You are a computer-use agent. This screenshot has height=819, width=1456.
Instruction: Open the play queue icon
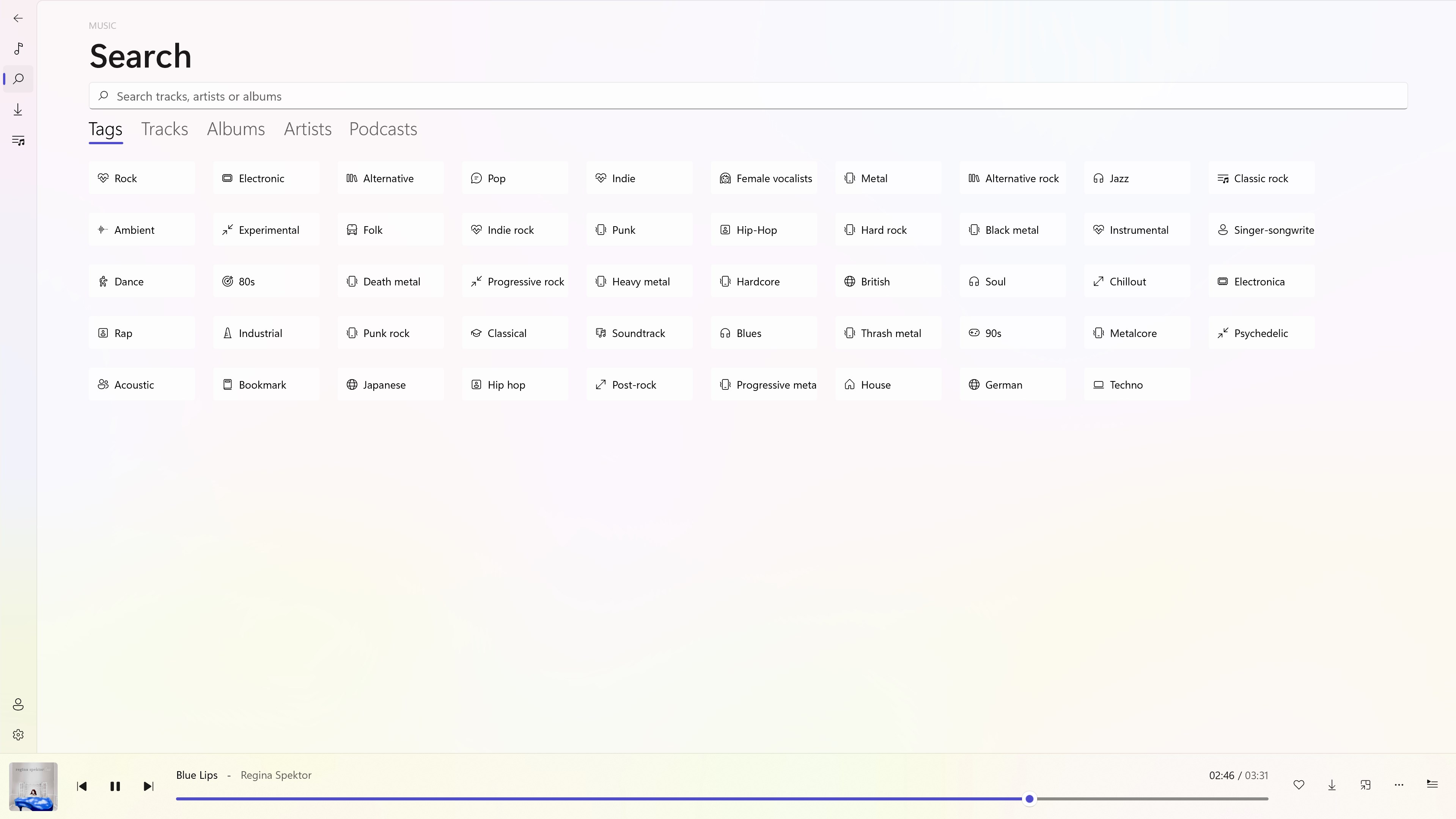1432,784
